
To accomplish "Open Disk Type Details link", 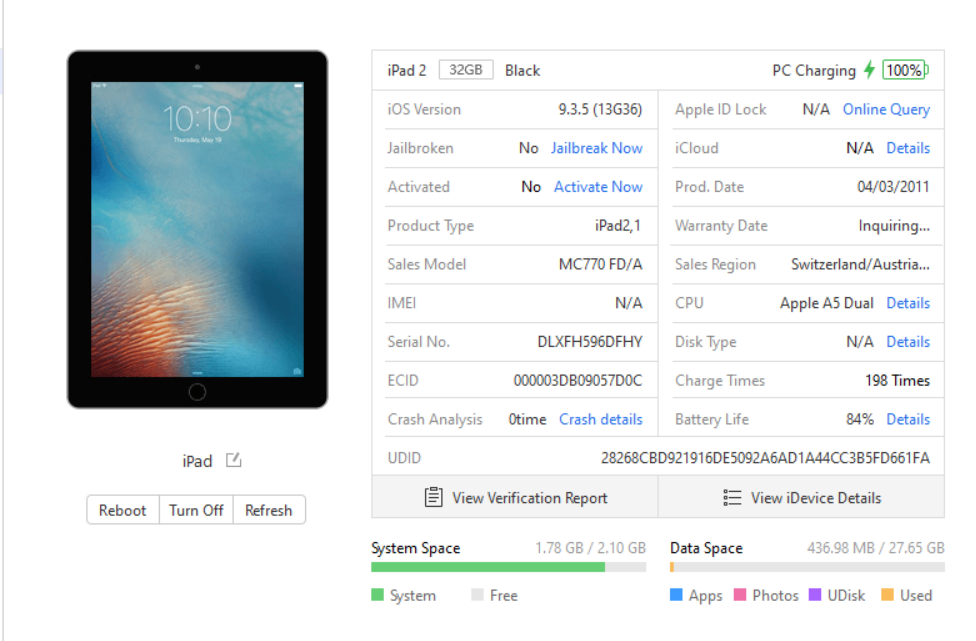I will click(x=908, y=342).
